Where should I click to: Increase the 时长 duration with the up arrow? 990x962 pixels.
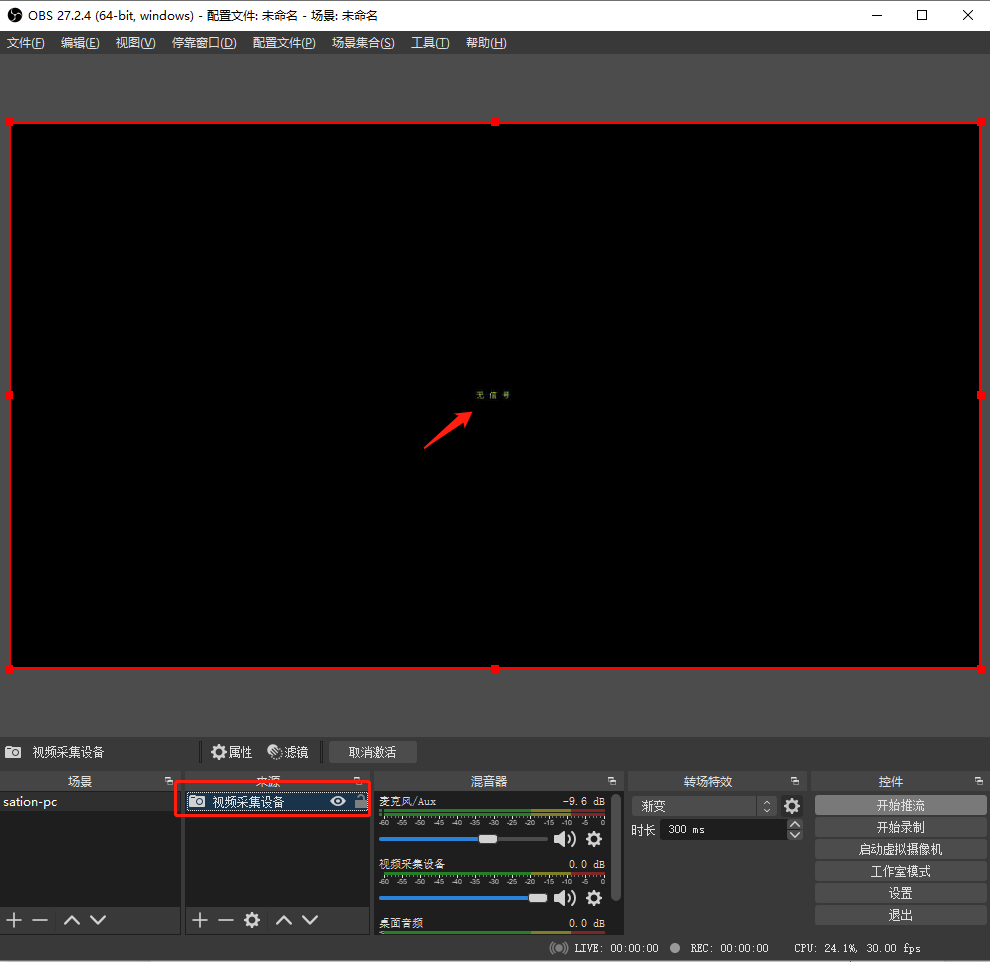pyautogui.click(x=795, y=825)
